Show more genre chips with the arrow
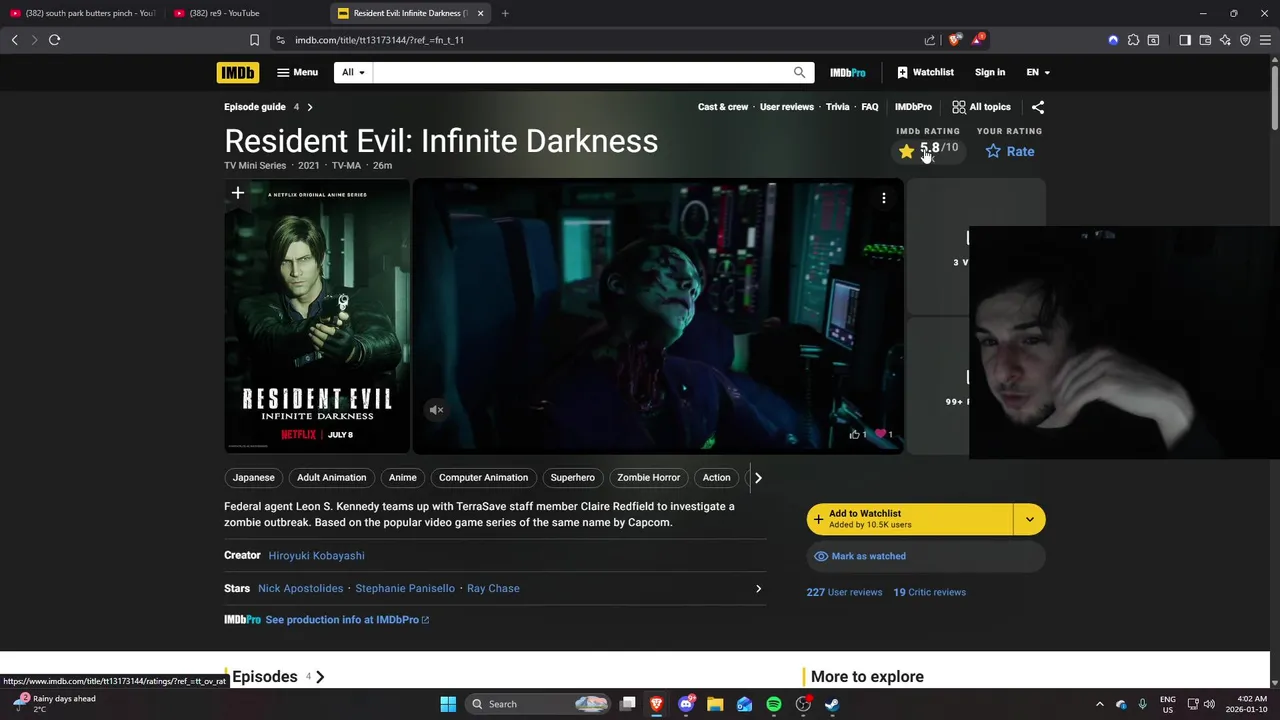This screenshot has height=720, width=1280. coord(758,477)
